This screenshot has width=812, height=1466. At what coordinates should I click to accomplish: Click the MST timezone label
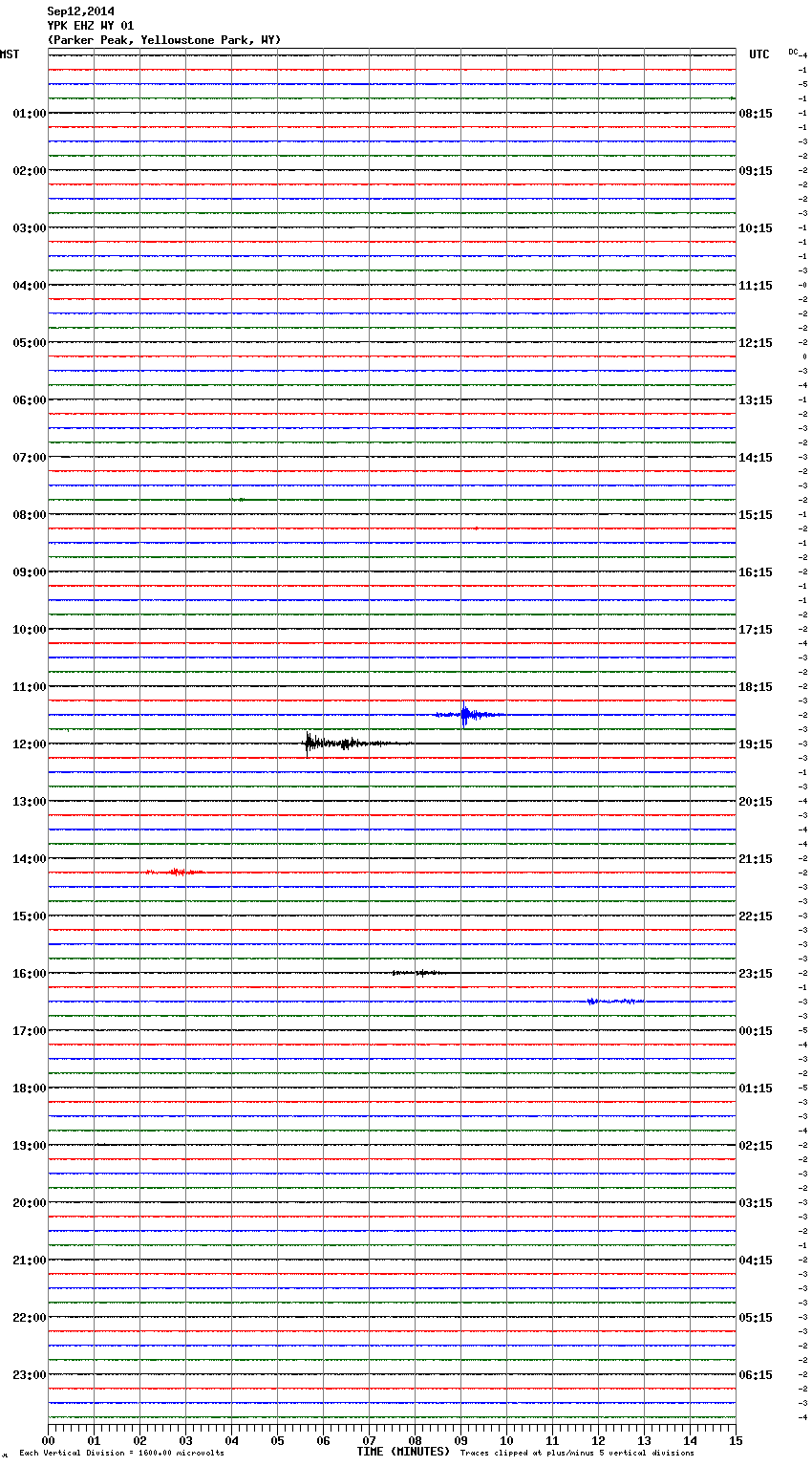pyautogui.click(x=10, y=54)
